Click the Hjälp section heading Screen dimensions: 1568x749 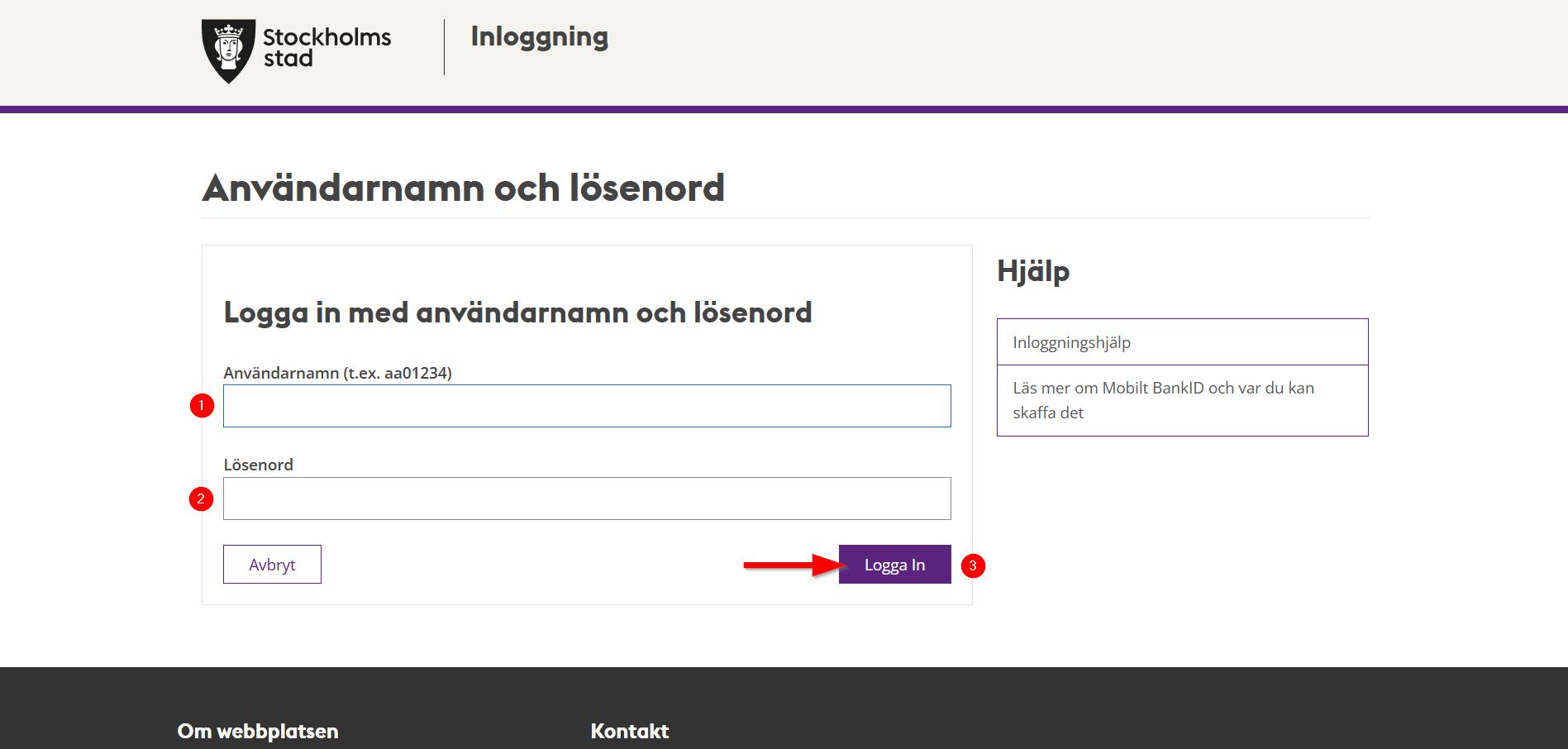click(x=1032, y=271)
